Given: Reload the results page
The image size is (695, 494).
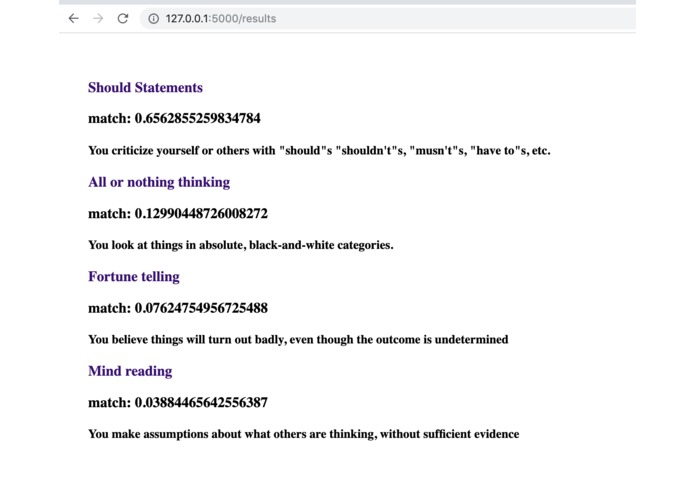Looking at the screenshot, I should coord(123,19).
